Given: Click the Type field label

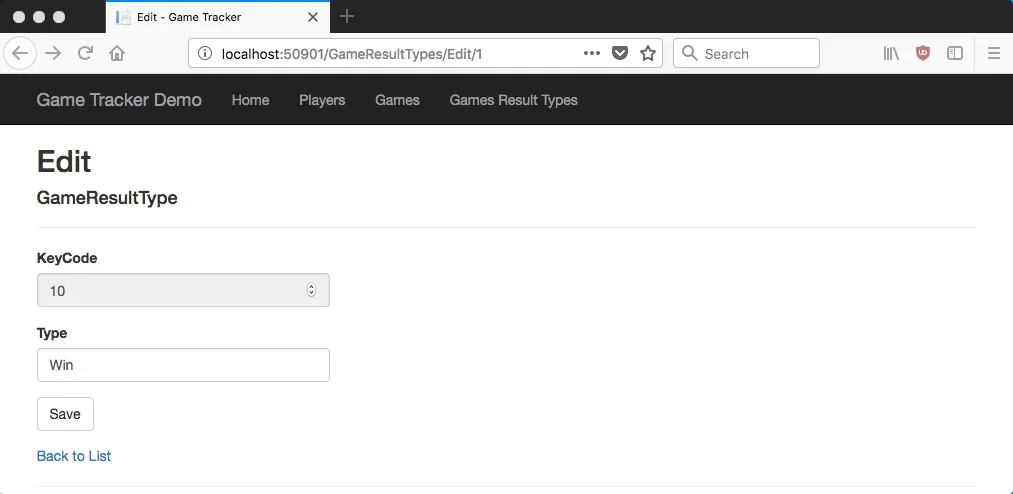Looking at the screenshot, I should 52,333.
